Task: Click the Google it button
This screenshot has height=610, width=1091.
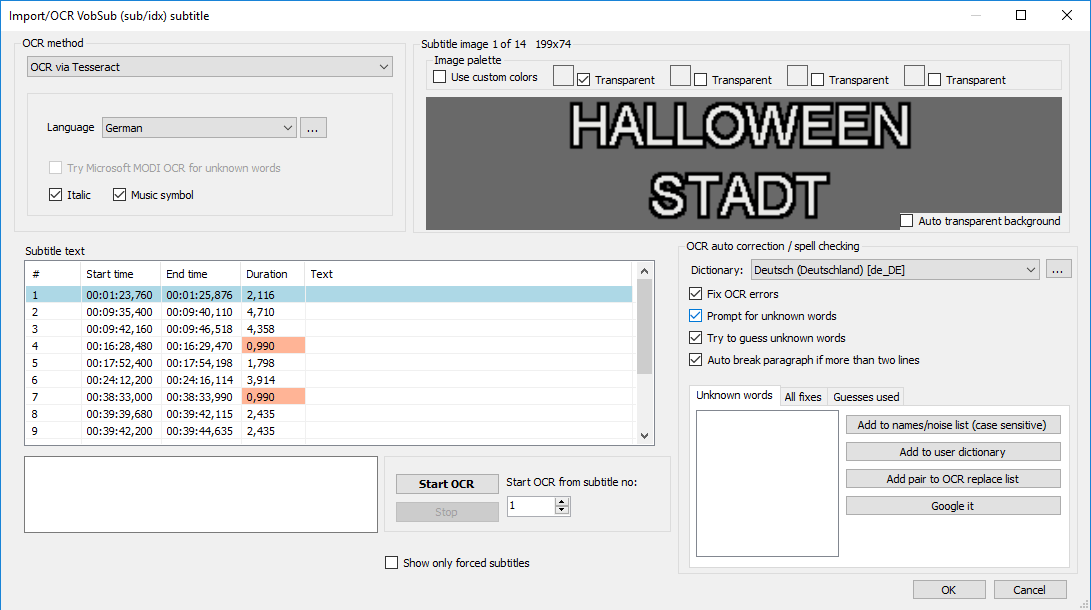Action: [x=953, y=506]
